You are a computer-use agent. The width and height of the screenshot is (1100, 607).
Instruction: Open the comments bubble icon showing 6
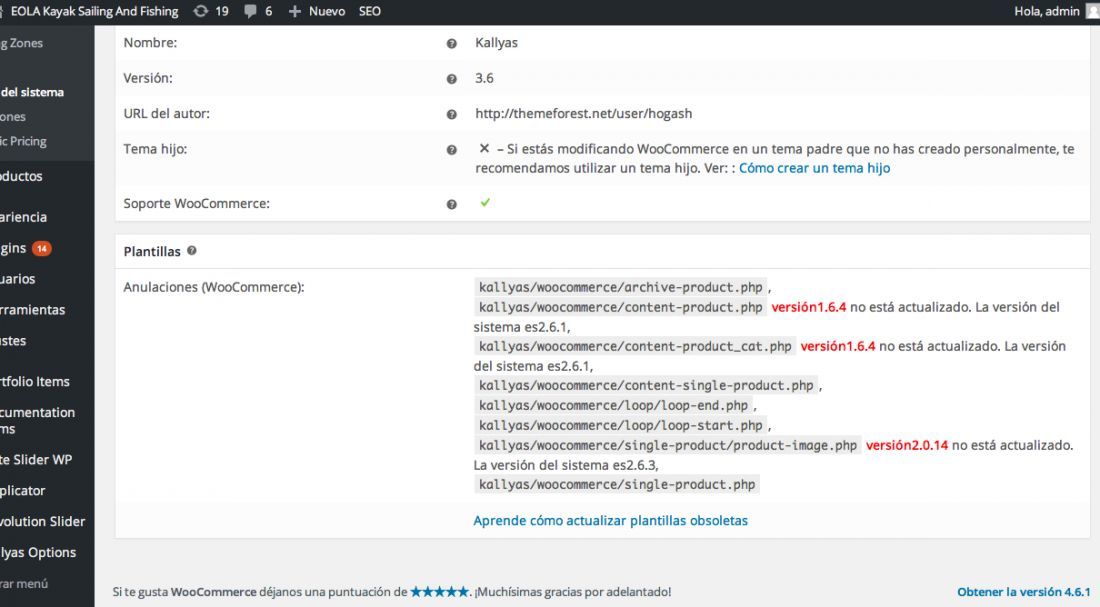tap(250, 11)
